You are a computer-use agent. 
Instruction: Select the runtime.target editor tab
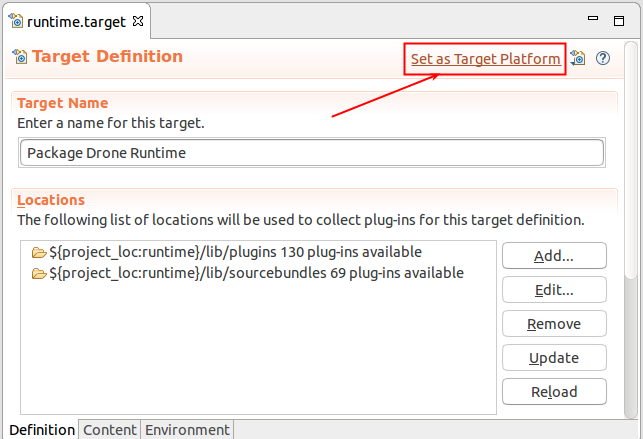(x=76, y=21)
